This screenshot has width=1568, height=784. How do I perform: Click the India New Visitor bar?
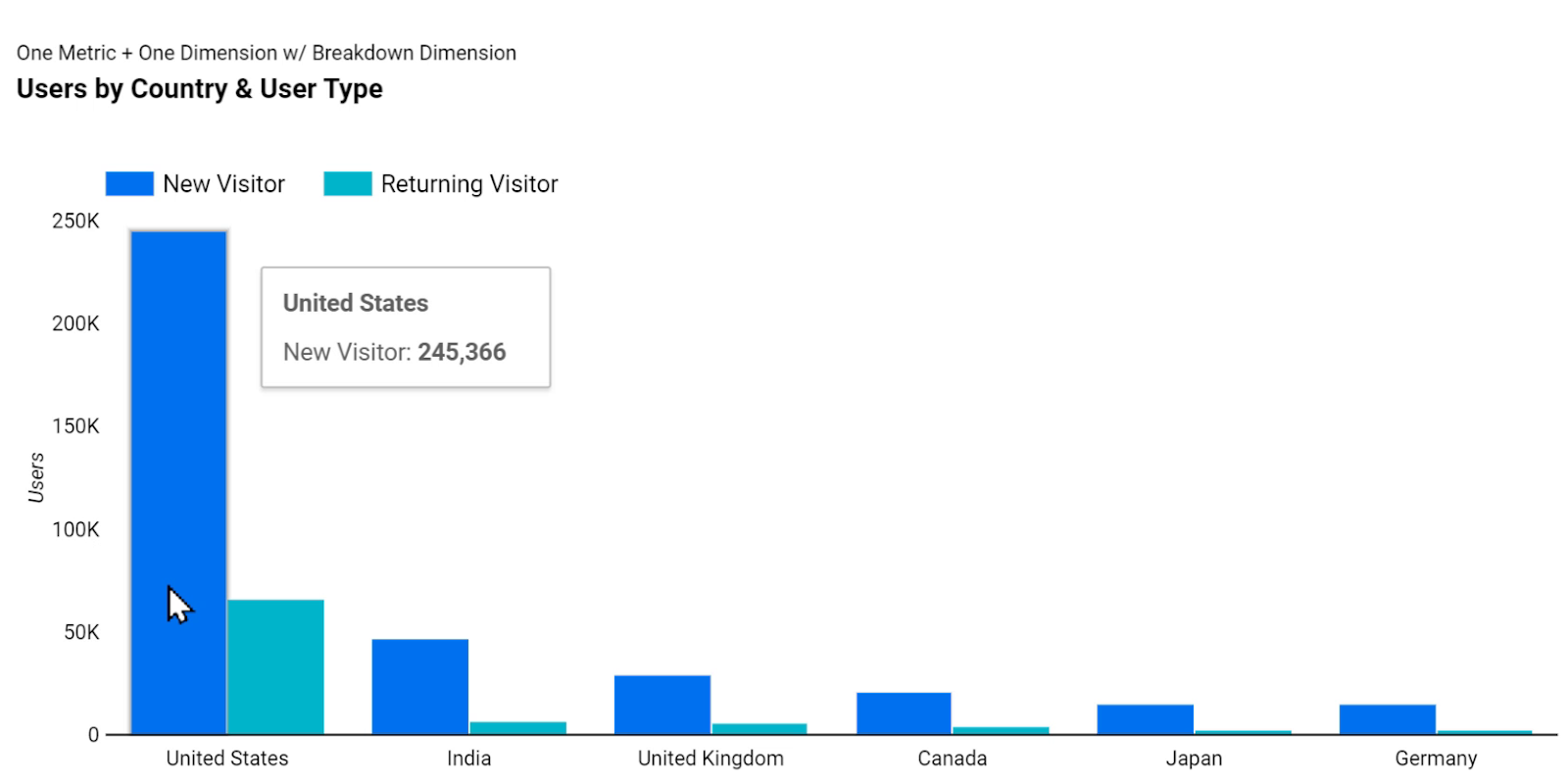[x=420, y=686]
